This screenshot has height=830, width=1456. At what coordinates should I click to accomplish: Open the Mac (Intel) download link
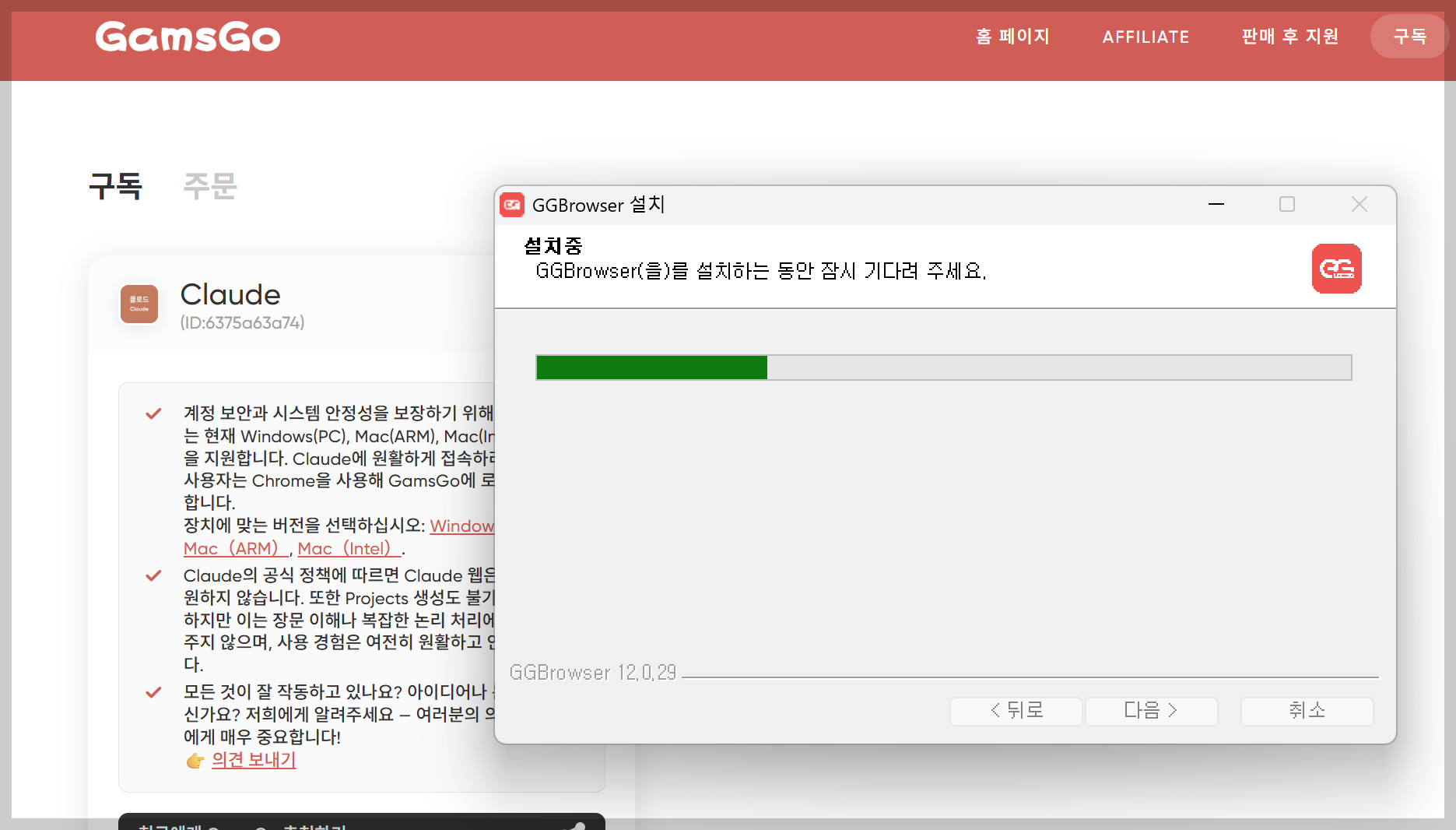(349, 548)
